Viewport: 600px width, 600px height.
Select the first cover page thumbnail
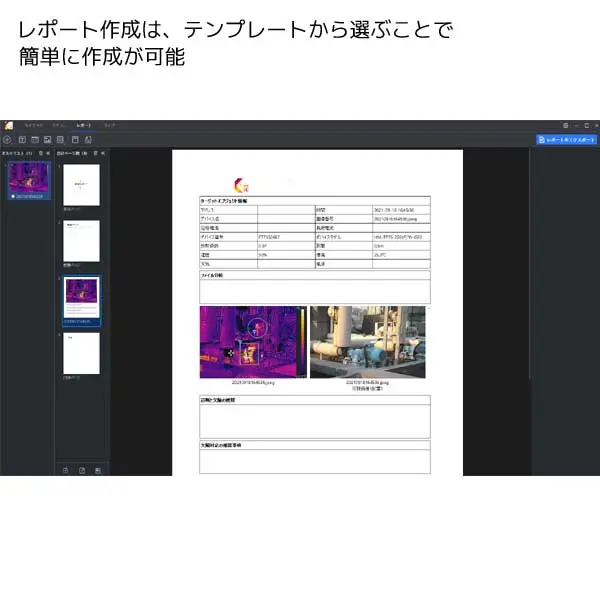(81, 184)
